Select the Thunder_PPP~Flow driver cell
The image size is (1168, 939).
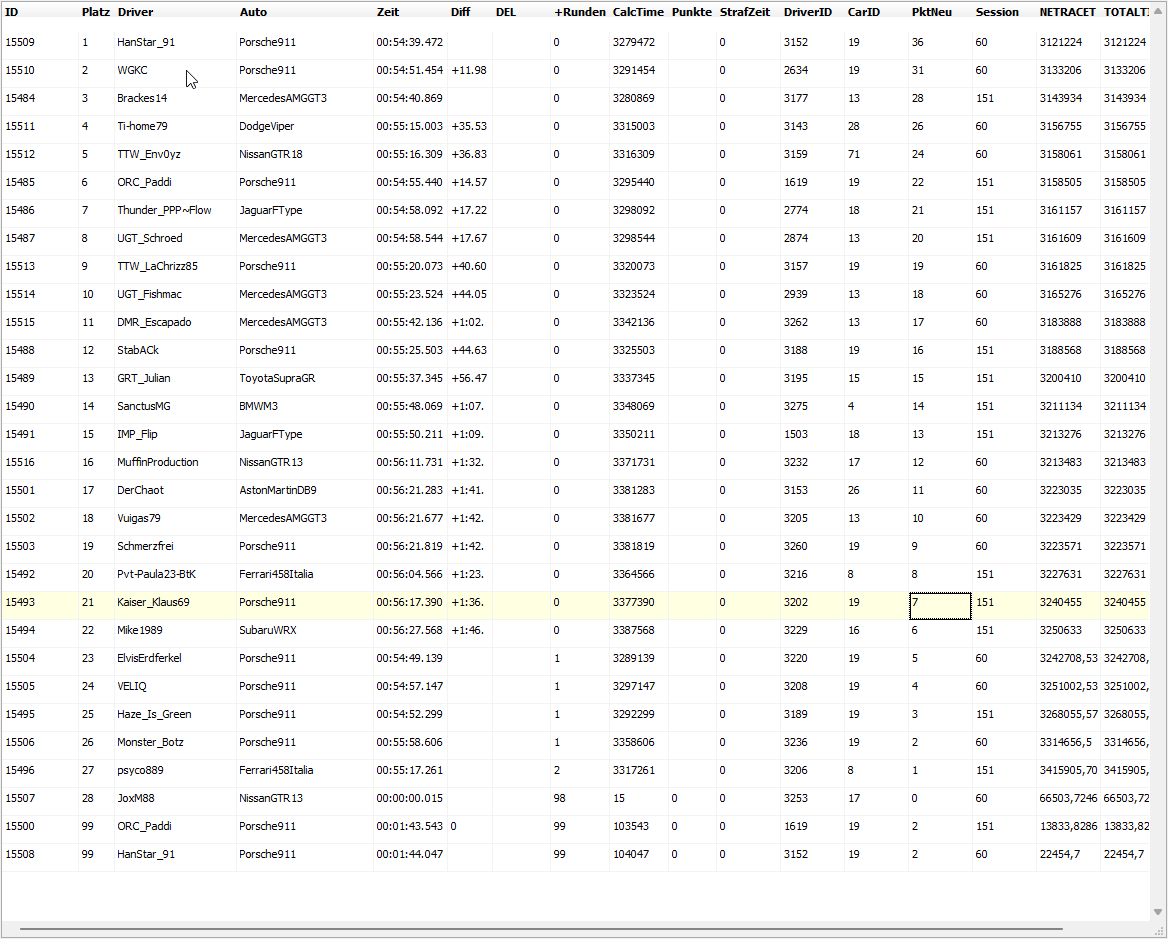coord(164,211)
